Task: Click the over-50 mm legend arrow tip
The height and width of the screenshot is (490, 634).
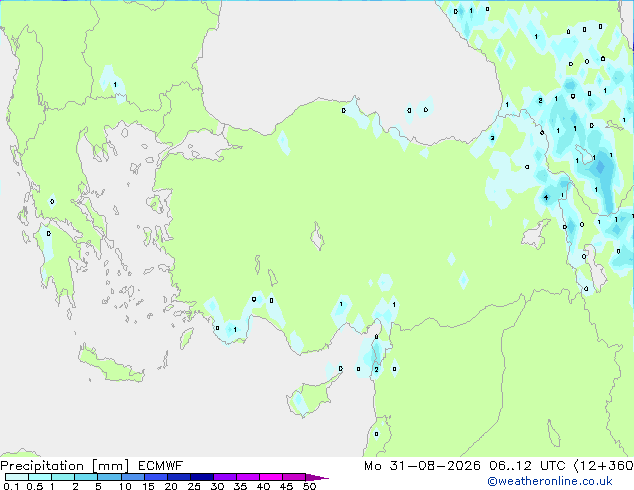Action: click(317, 477)
